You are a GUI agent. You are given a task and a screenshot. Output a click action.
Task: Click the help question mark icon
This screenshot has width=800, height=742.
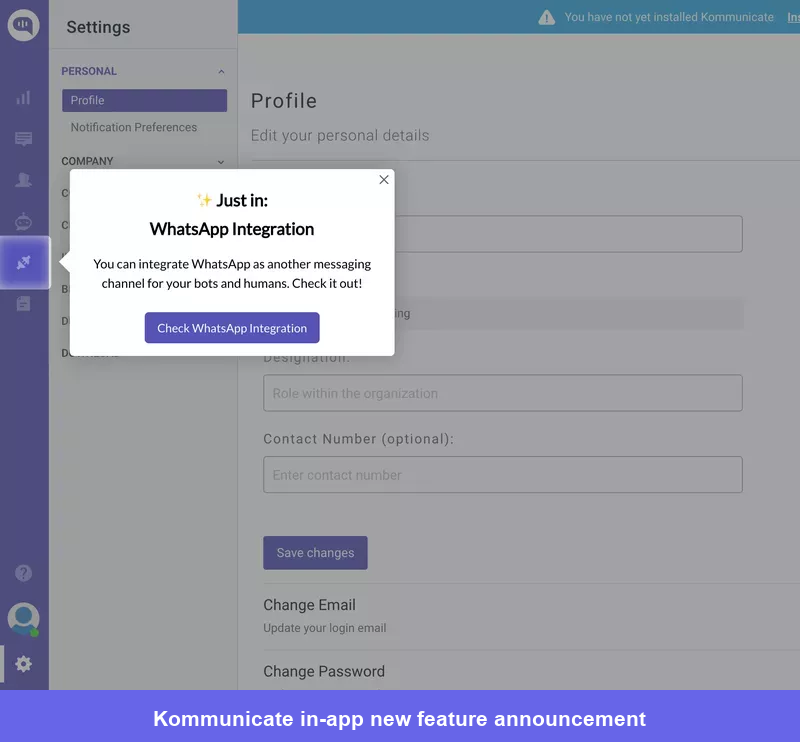tap(23, 573)
